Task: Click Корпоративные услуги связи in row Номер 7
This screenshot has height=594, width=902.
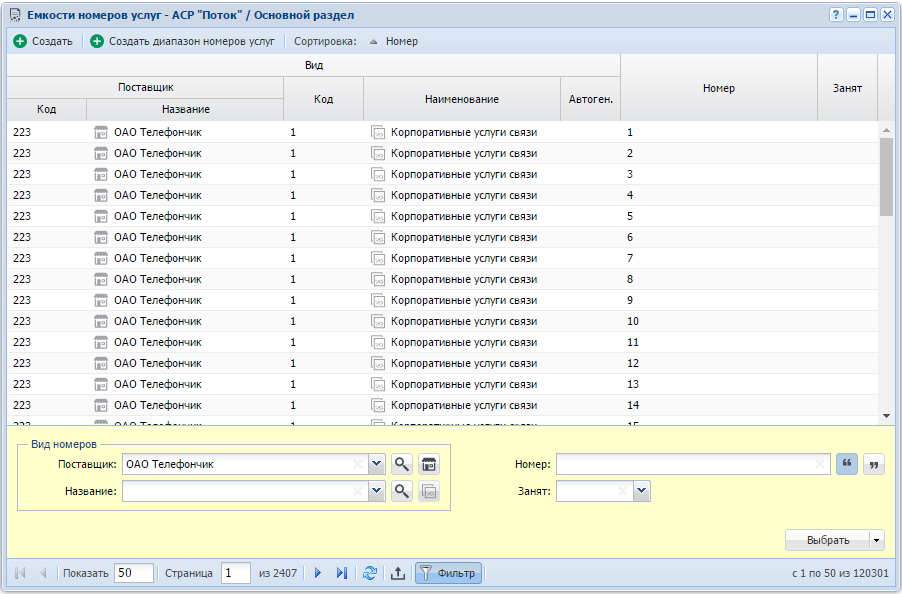Action: (464, 258)
